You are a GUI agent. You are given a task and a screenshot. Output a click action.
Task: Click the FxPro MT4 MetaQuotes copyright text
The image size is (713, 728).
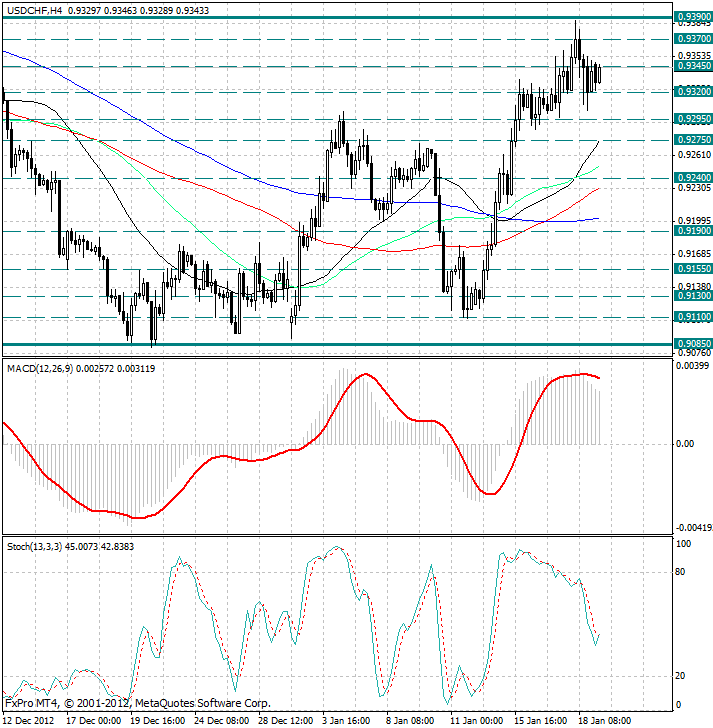[x=138, y=703]
